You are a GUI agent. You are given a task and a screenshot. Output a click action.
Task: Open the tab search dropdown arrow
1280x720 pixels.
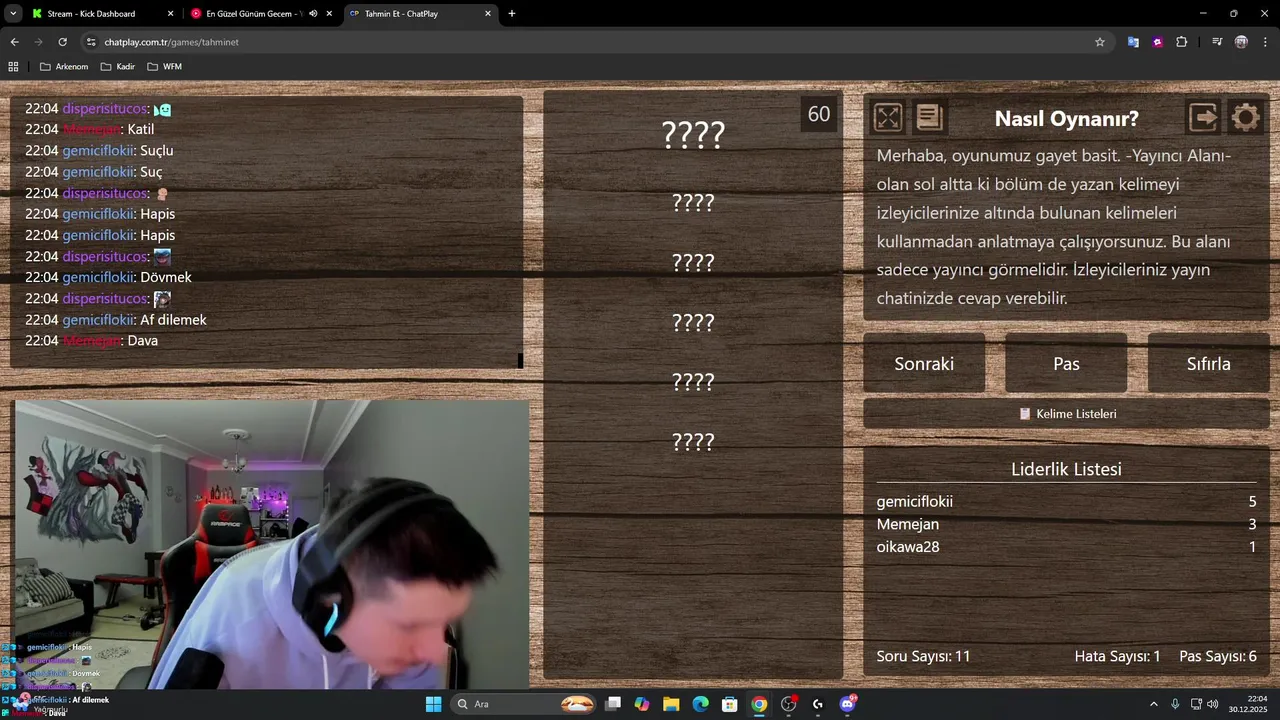13,14
